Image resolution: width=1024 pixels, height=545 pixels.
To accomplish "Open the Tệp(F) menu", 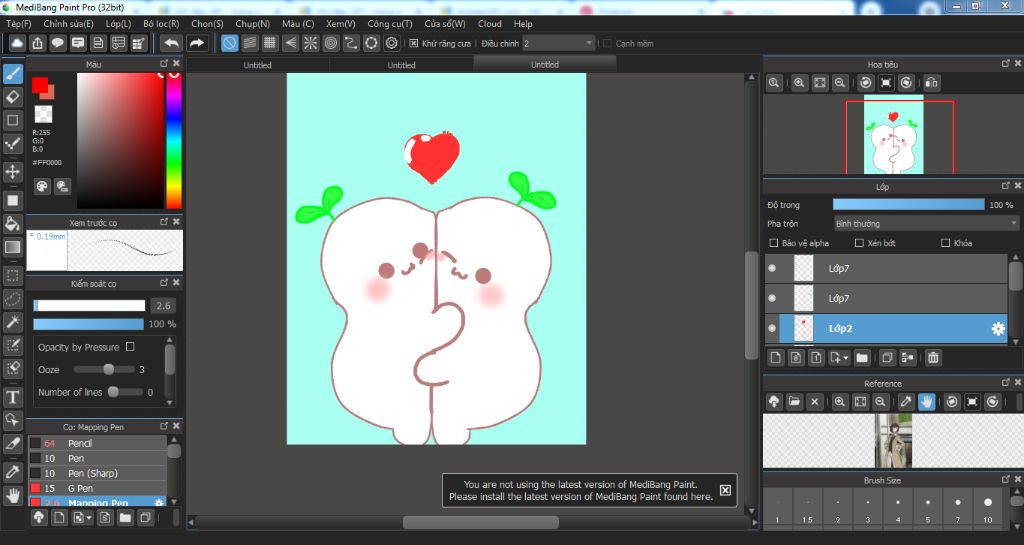I will coord(18,23).
